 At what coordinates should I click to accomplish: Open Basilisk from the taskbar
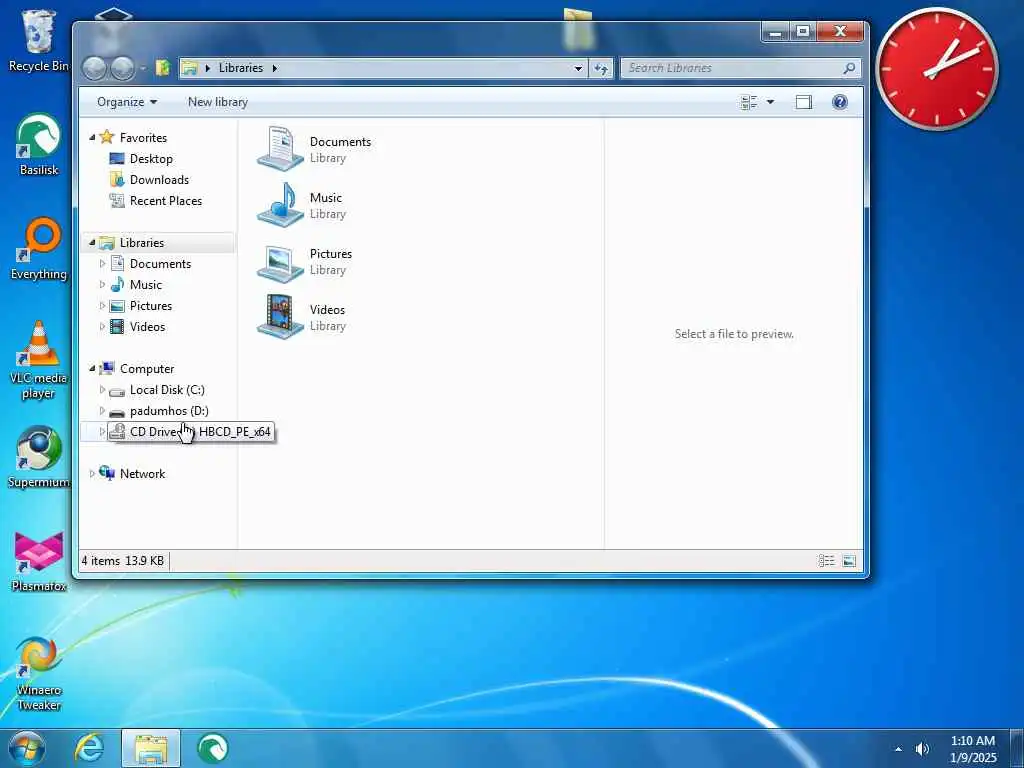click(212, 748)
